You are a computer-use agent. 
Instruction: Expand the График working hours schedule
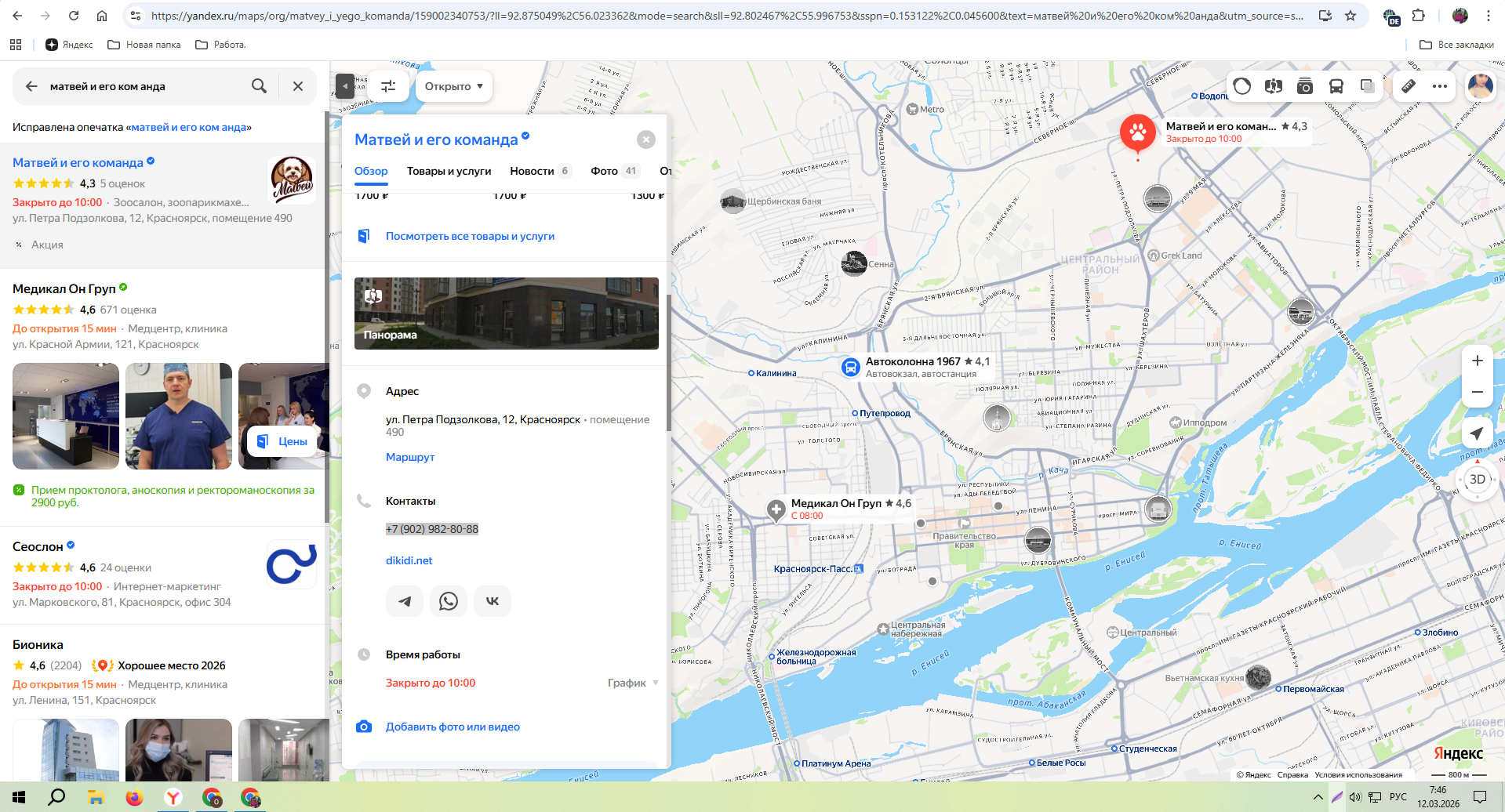[x=632, y=683]
